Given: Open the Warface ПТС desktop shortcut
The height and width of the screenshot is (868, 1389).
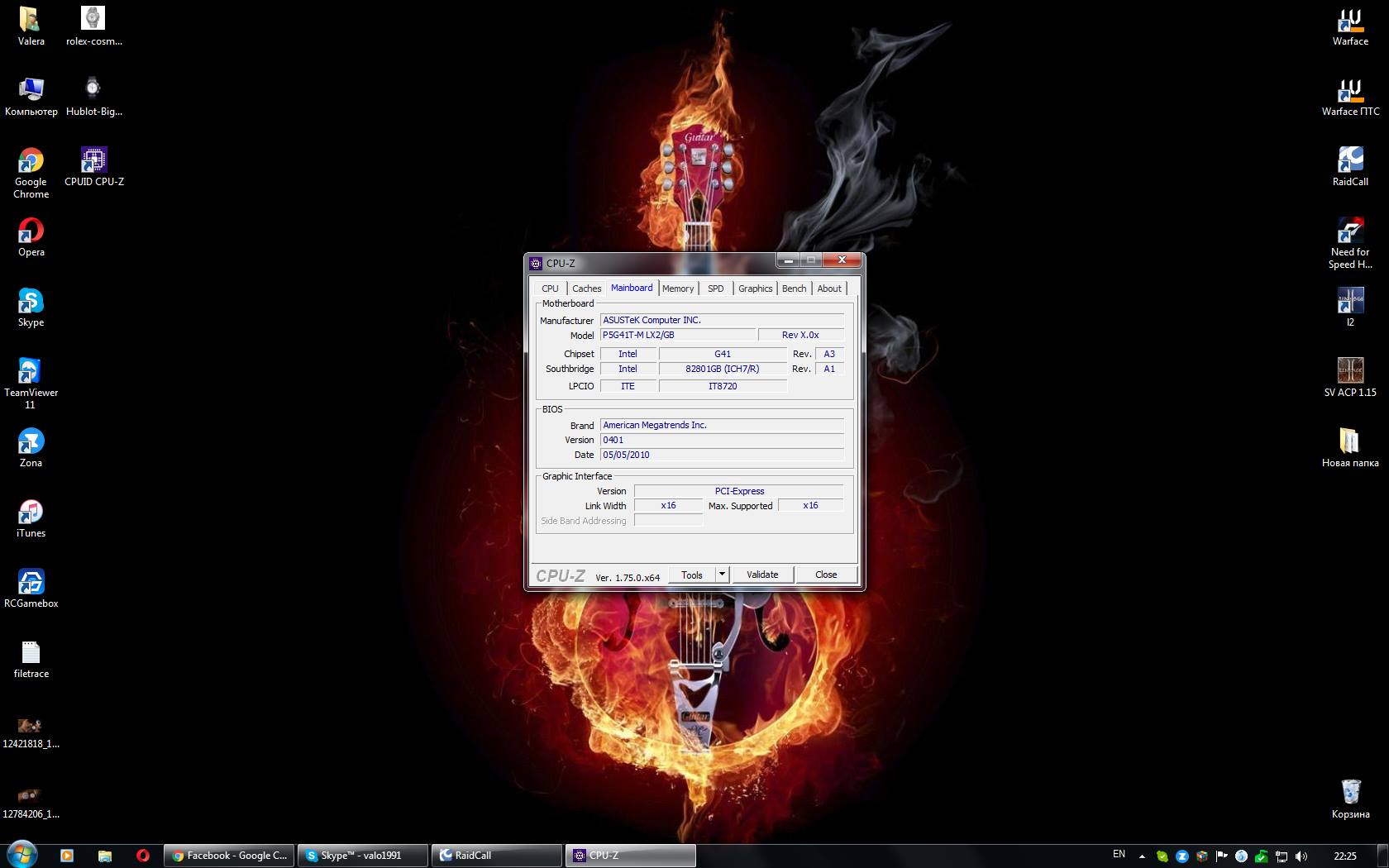Looking at the screenshot, I should click(1349, 92).
